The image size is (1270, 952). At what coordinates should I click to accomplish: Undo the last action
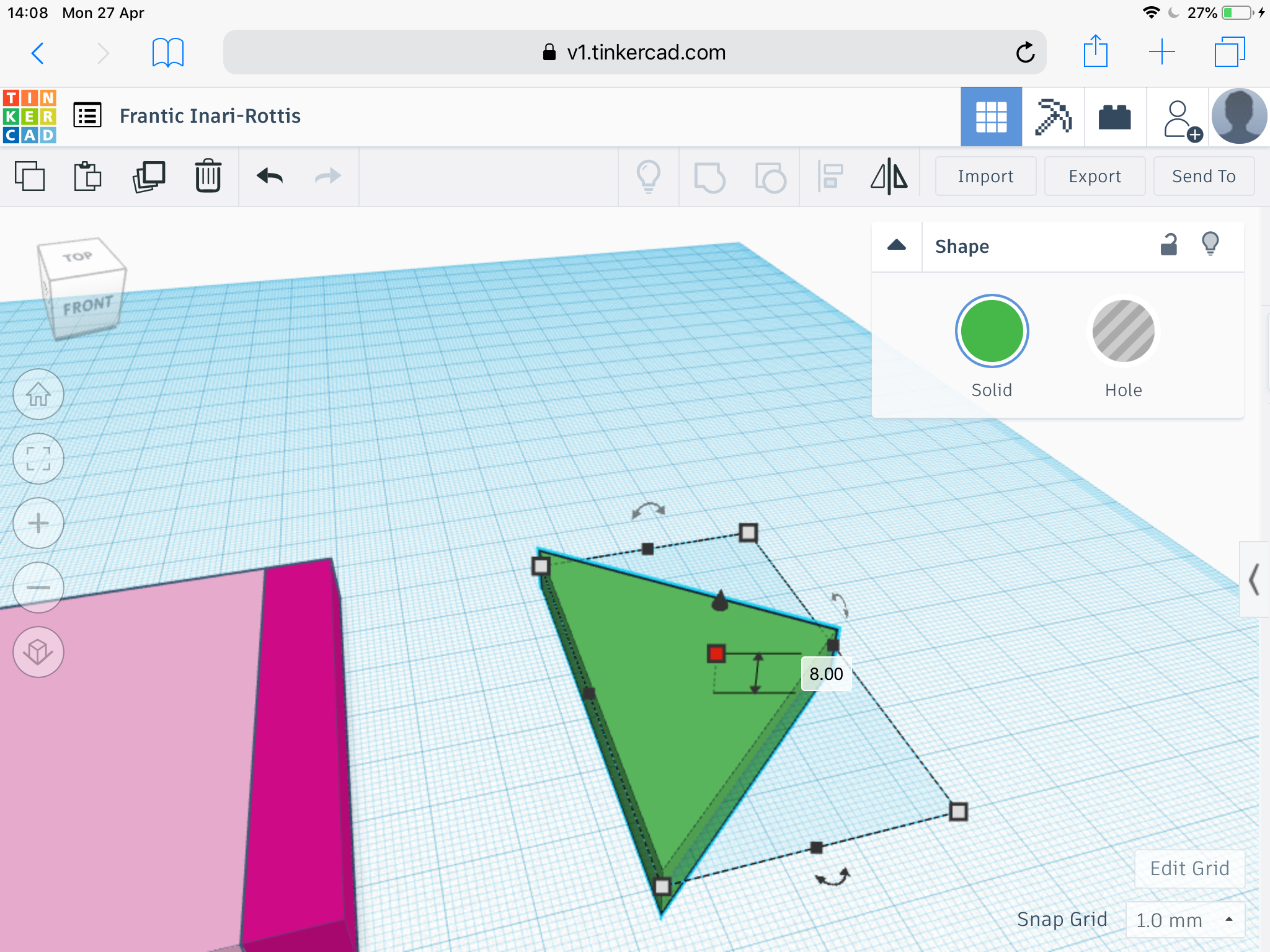(270, 177)
